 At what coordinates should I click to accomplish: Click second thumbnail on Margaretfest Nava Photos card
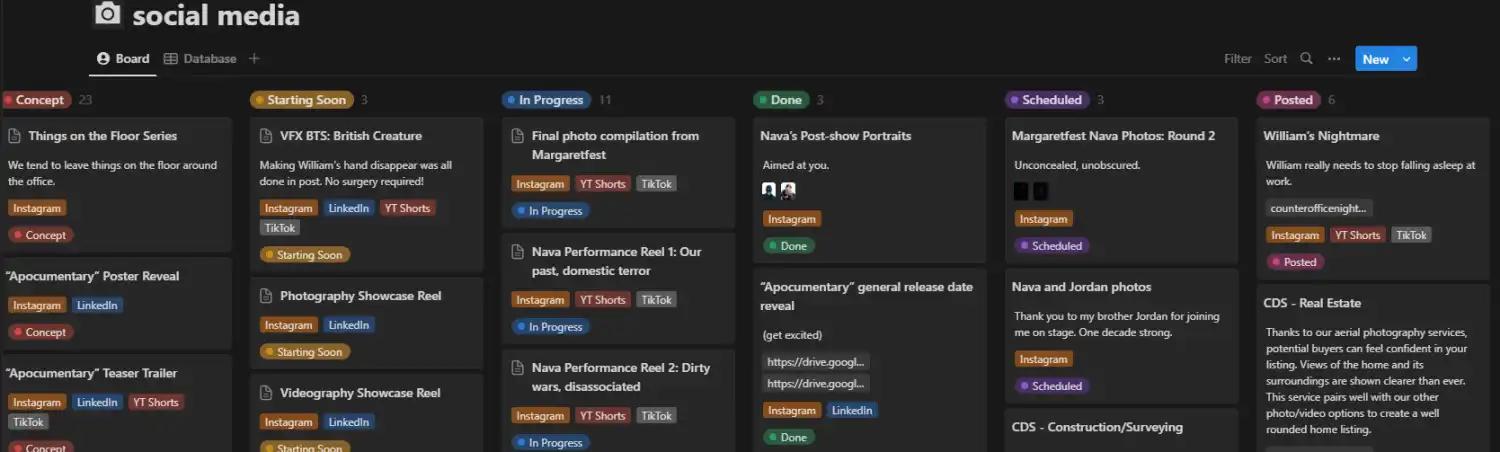(x=1040, y=191)
